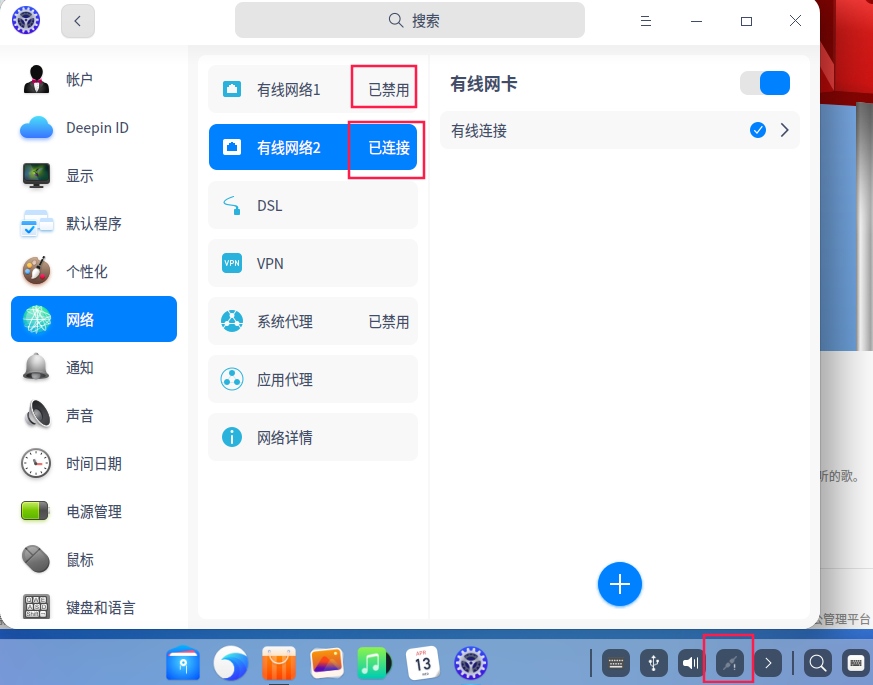Go back using the back arrow button
The height and width of the screenshot is (685, 873).
tap(77, 20)
